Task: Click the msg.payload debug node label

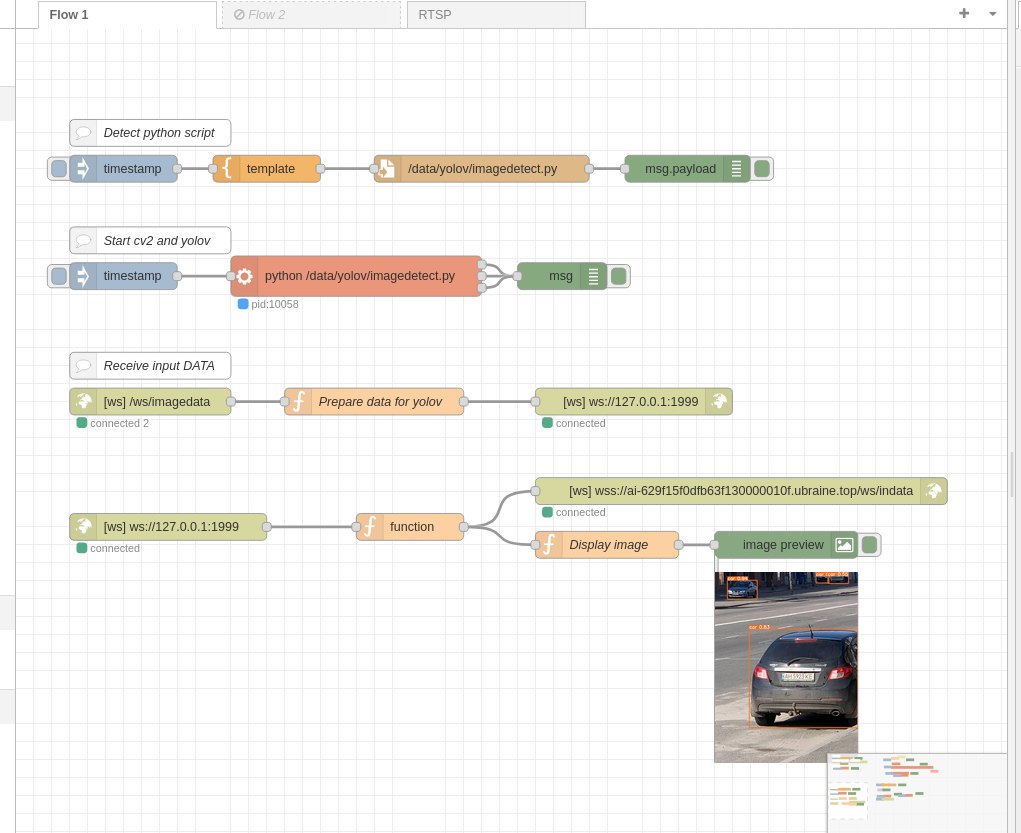Action: 680,169
